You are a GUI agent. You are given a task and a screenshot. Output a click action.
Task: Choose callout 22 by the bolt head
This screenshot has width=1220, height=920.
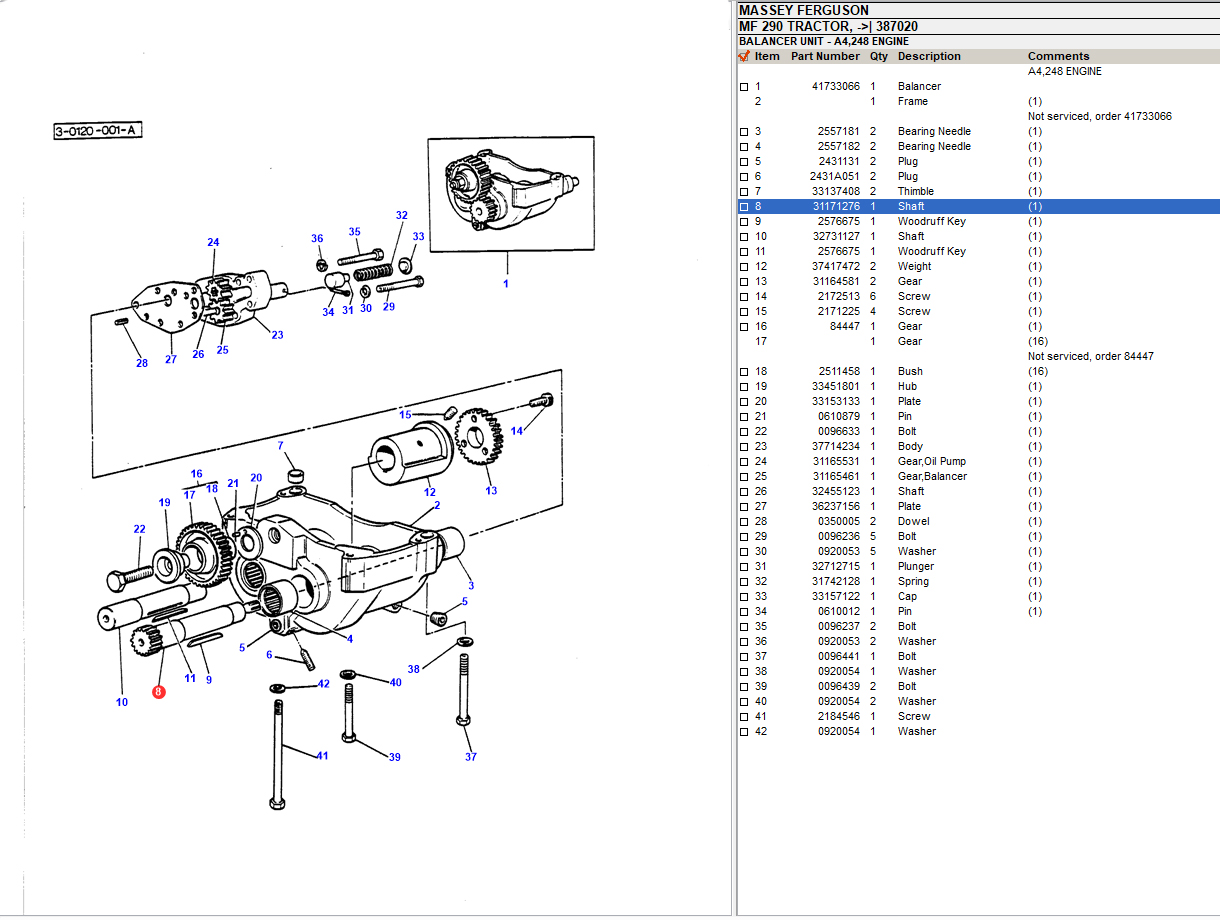click(139, 530)
